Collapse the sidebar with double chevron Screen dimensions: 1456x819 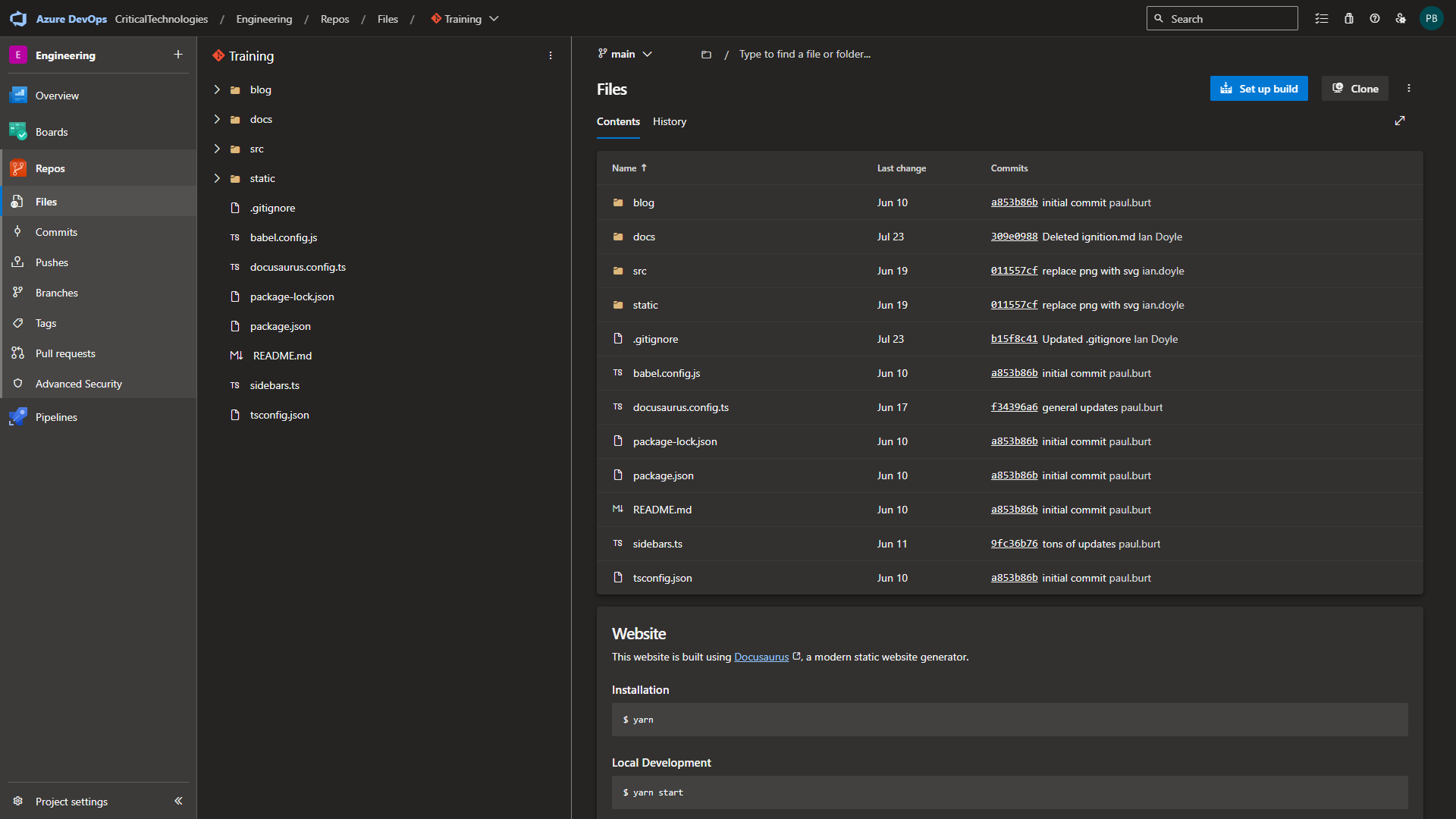178,801
